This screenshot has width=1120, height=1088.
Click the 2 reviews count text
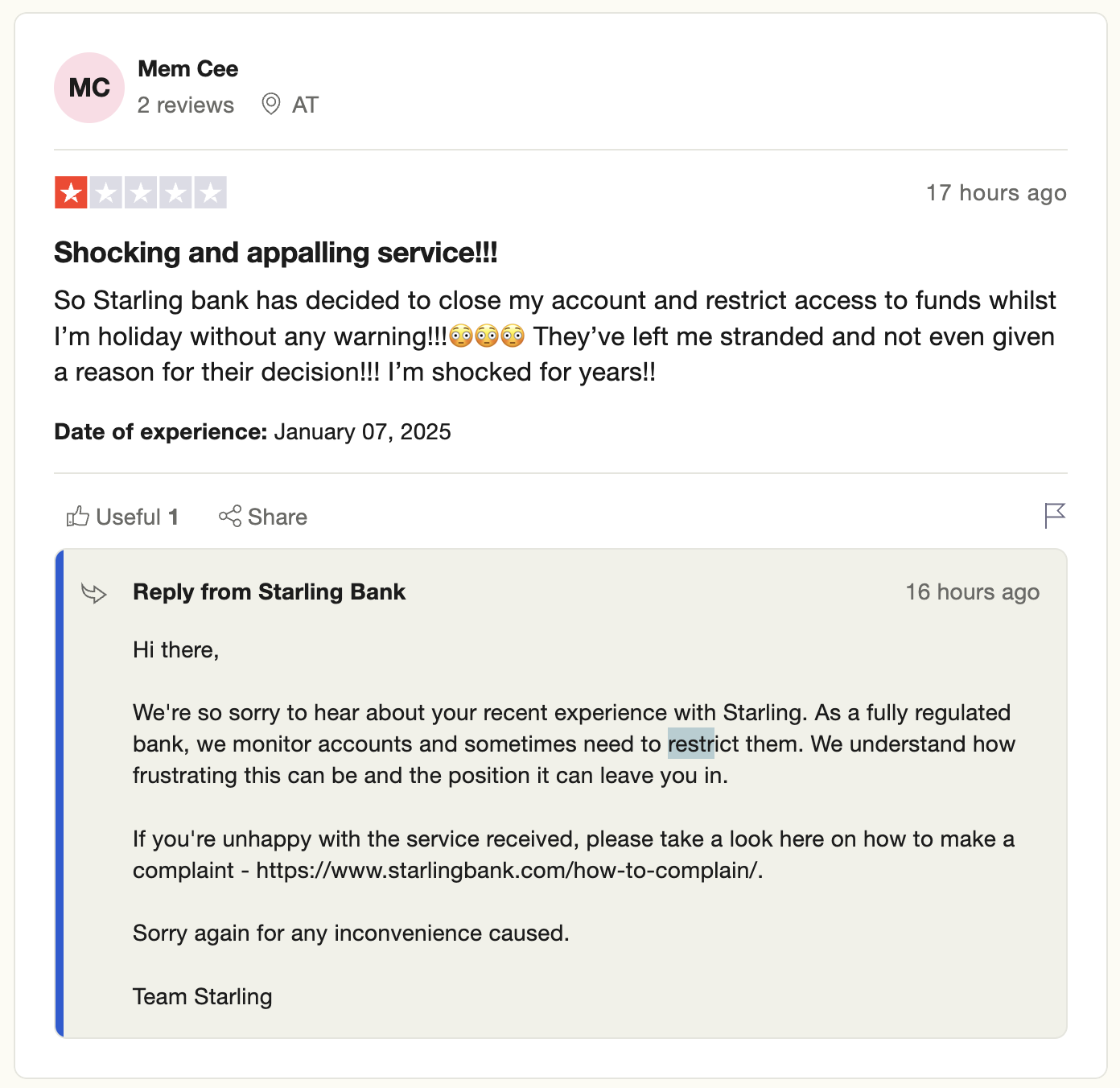click(x=186, y=105)
